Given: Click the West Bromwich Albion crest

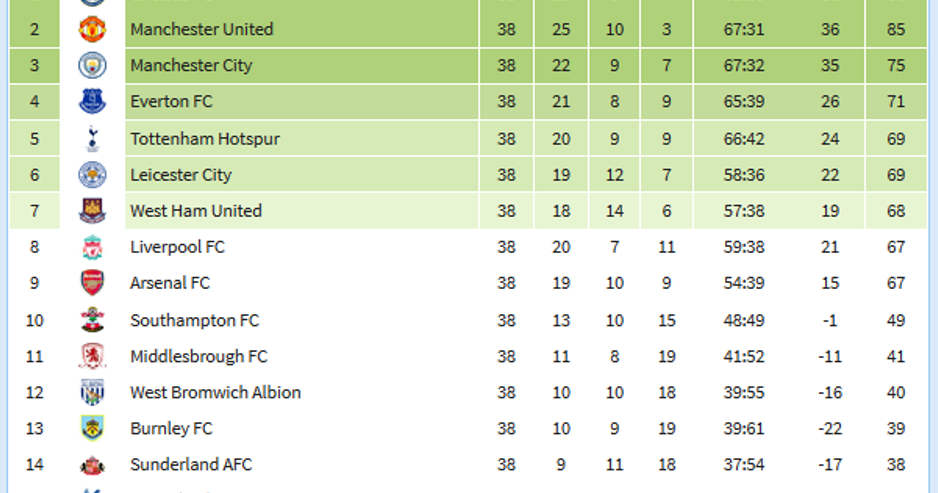Looking at the screenshot, I should point(92,392).
